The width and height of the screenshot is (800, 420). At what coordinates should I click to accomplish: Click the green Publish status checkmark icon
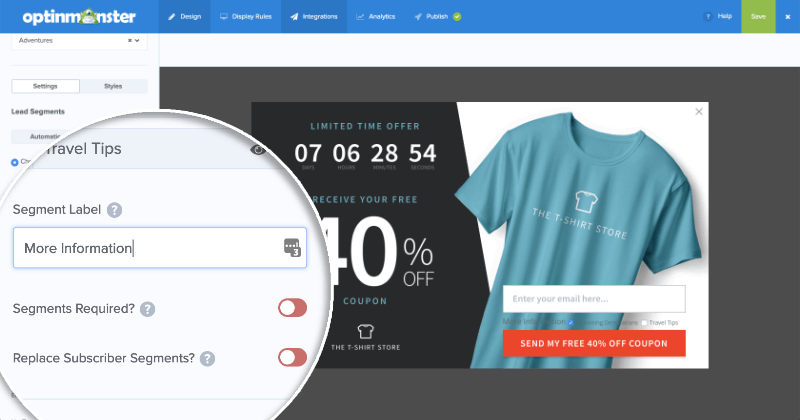click(x=457, y=16)
